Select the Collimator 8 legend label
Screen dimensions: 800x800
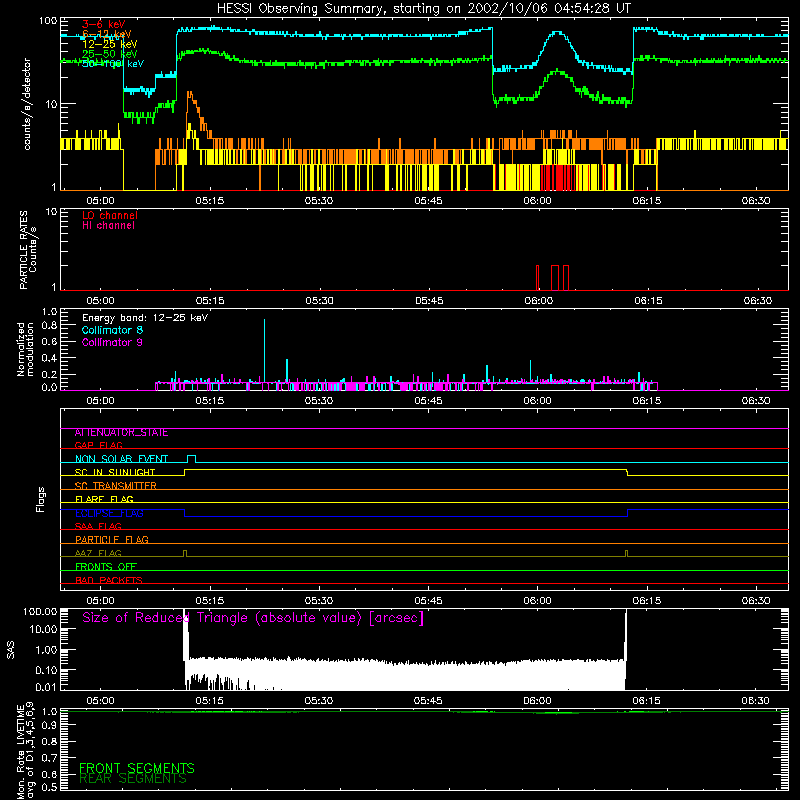coord(112,330)
